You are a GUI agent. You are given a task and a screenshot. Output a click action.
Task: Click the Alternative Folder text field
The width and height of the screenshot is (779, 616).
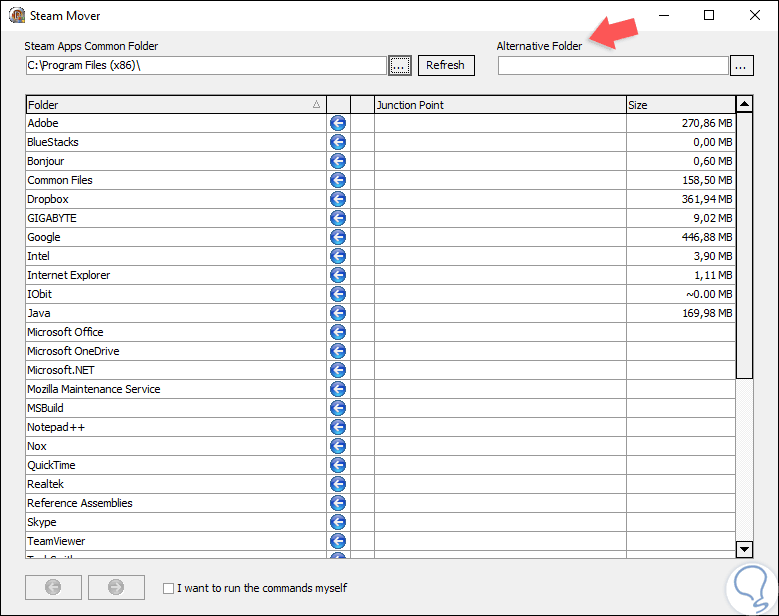pos(613,66)
